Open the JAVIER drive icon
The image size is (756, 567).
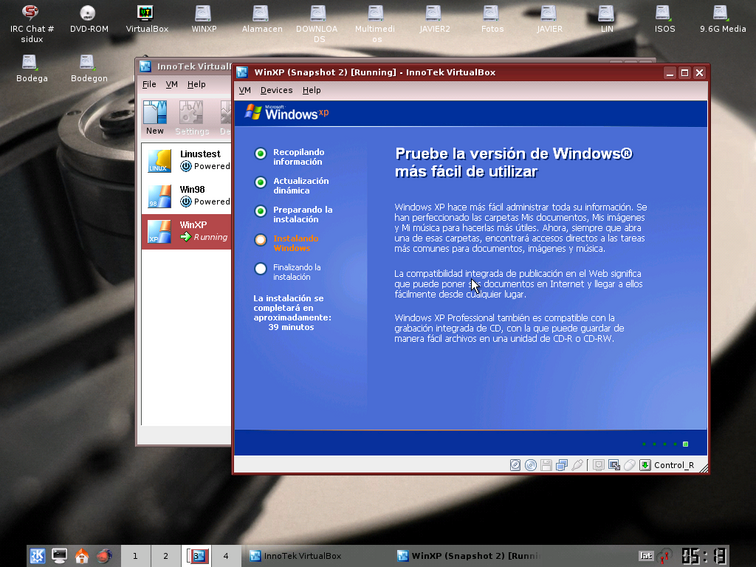coord(549,18)
